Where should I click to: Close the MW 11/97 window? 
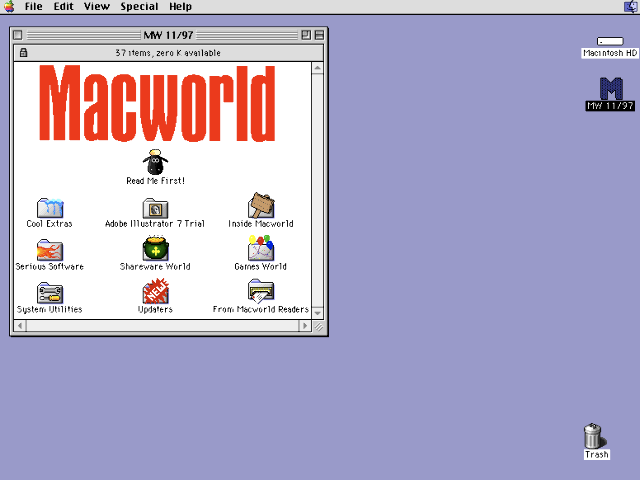coord(18,35)
